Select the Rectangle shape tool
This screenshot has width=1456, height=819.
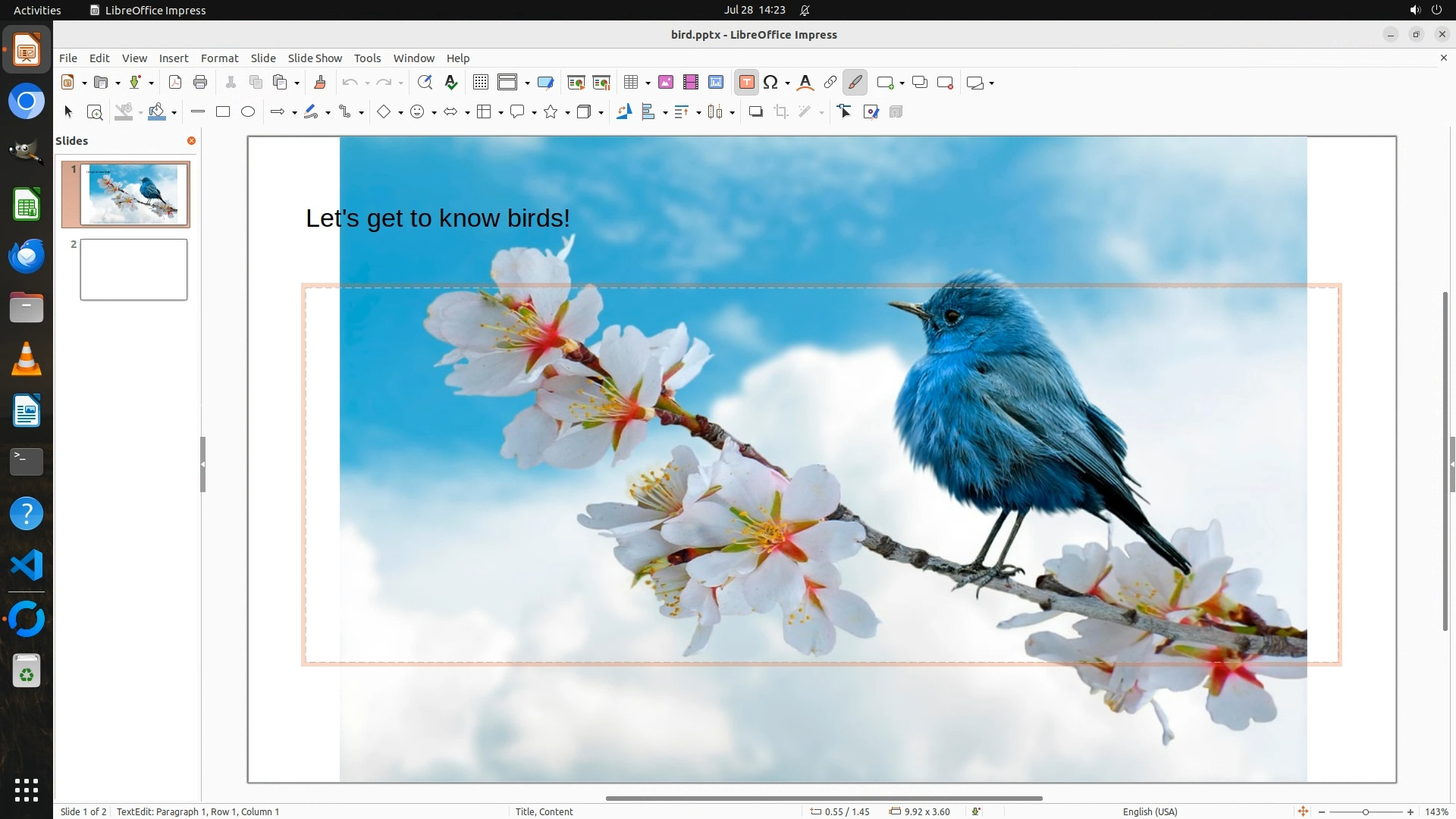click(223, 112)
